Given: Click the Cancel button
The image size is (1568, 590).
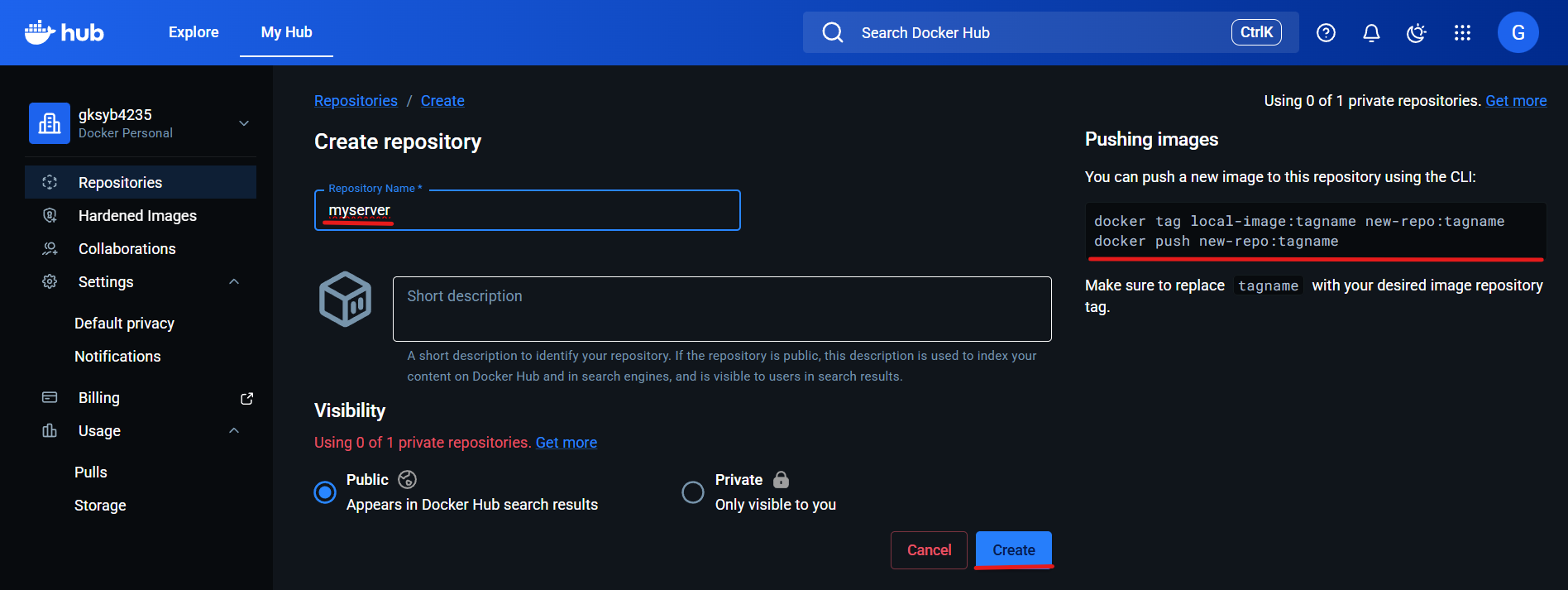Looking at the screenshot, I should click(x=929, y=550).
